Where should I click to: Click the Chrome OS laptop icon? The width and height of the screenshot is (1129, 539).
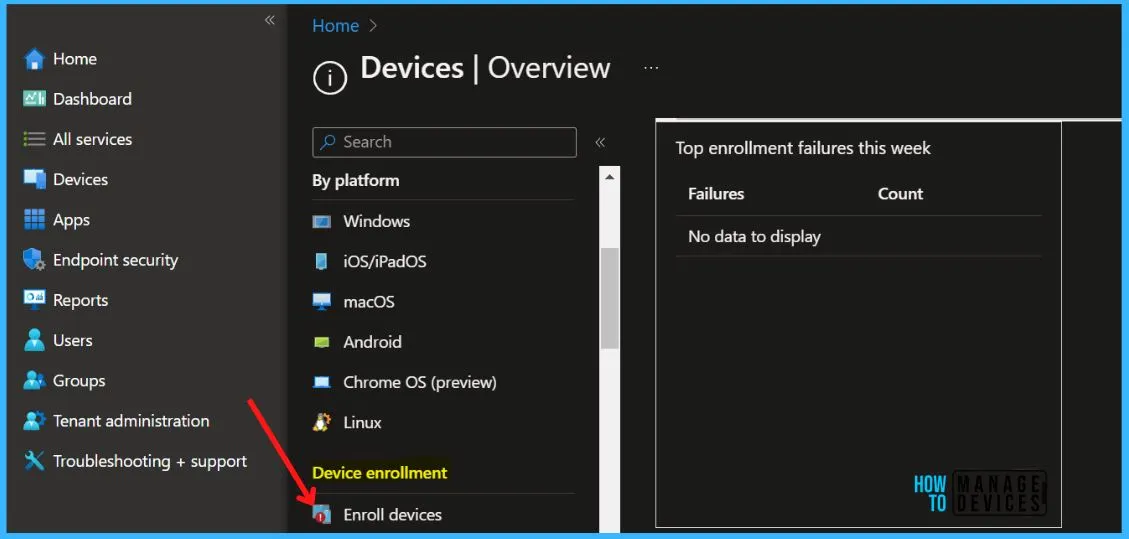coord(322,382)
